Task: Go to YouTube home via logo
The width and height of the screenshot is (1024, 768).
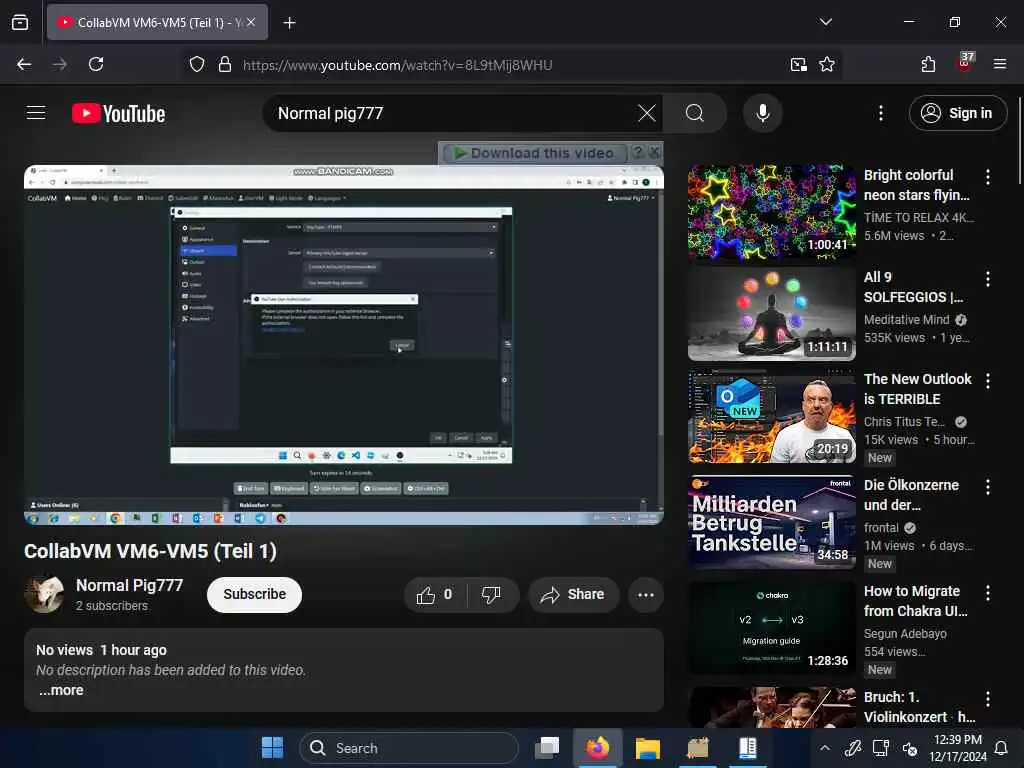Action: [118, 114]
